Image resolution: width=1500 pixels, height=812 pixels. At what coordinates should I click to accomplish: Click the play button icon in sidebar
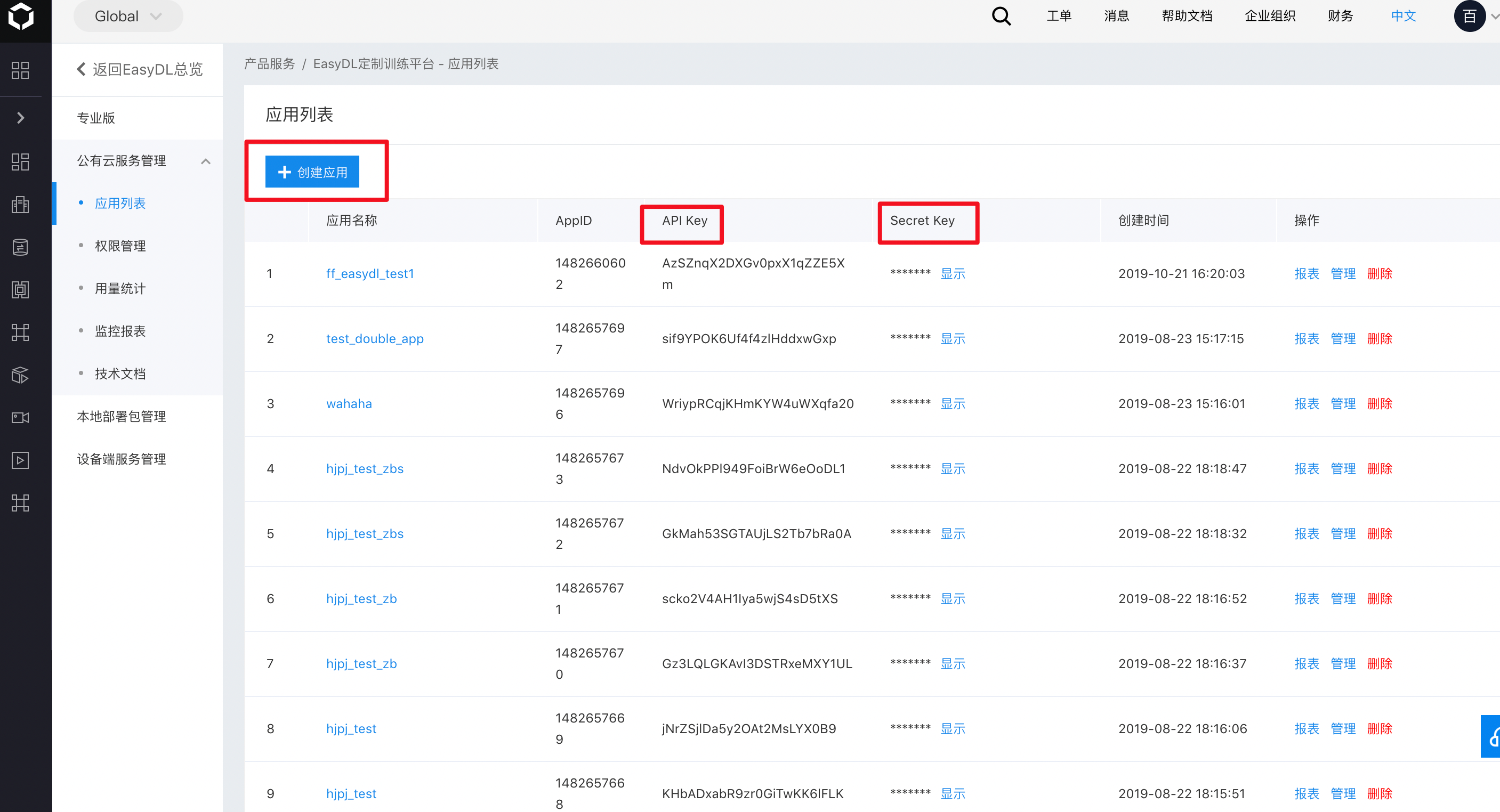click(20, 460)
